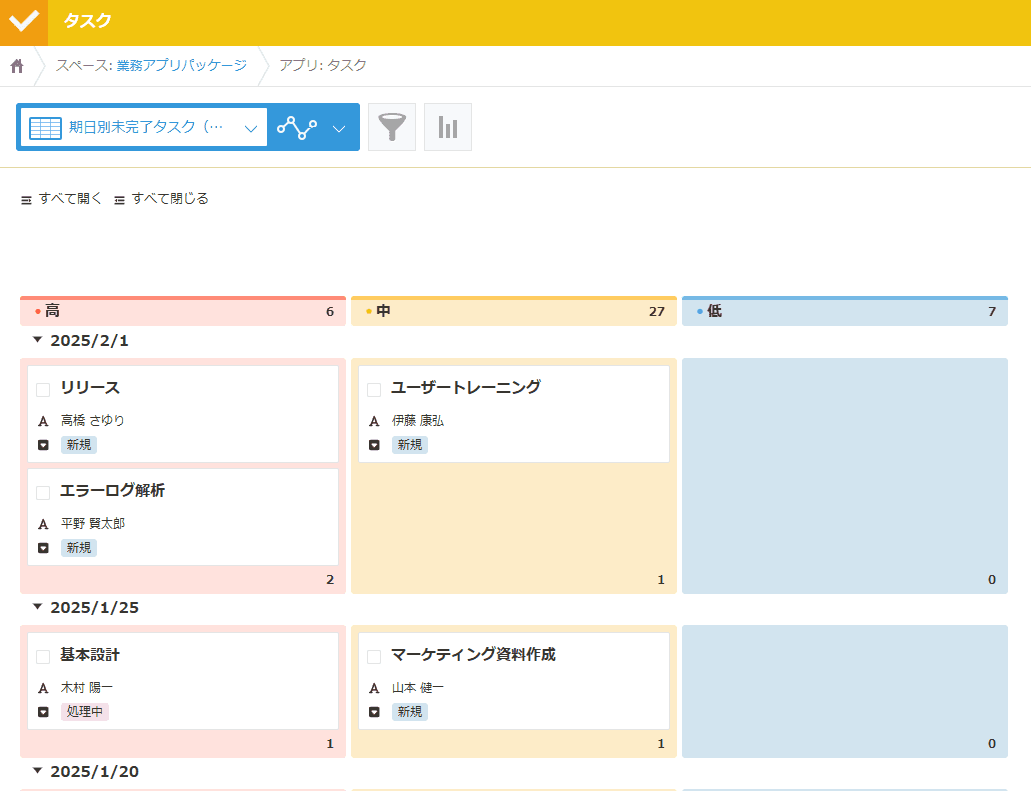The height and width of the screenshot is (791, 1031).
Task: Click the status icon in ユーザートレーニング card
Action: [x=374, y=445]
